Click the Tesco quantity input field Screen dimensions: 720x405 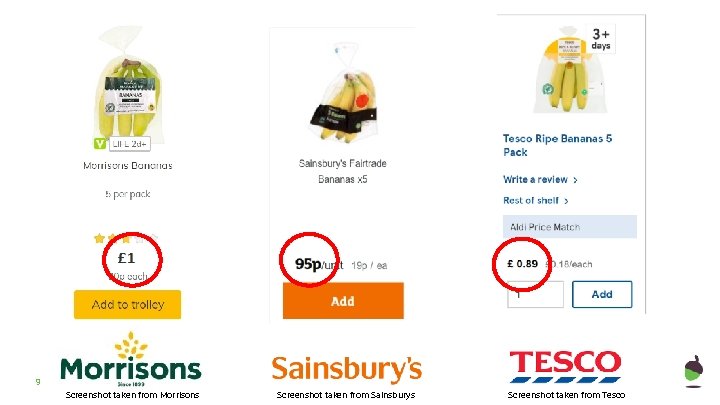click(535, 294)
